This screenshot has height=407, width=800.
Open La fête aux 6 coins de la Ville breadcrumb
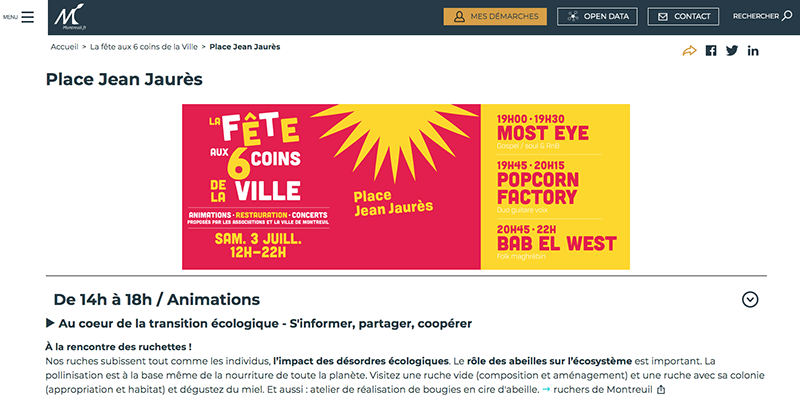pos(144,47)
